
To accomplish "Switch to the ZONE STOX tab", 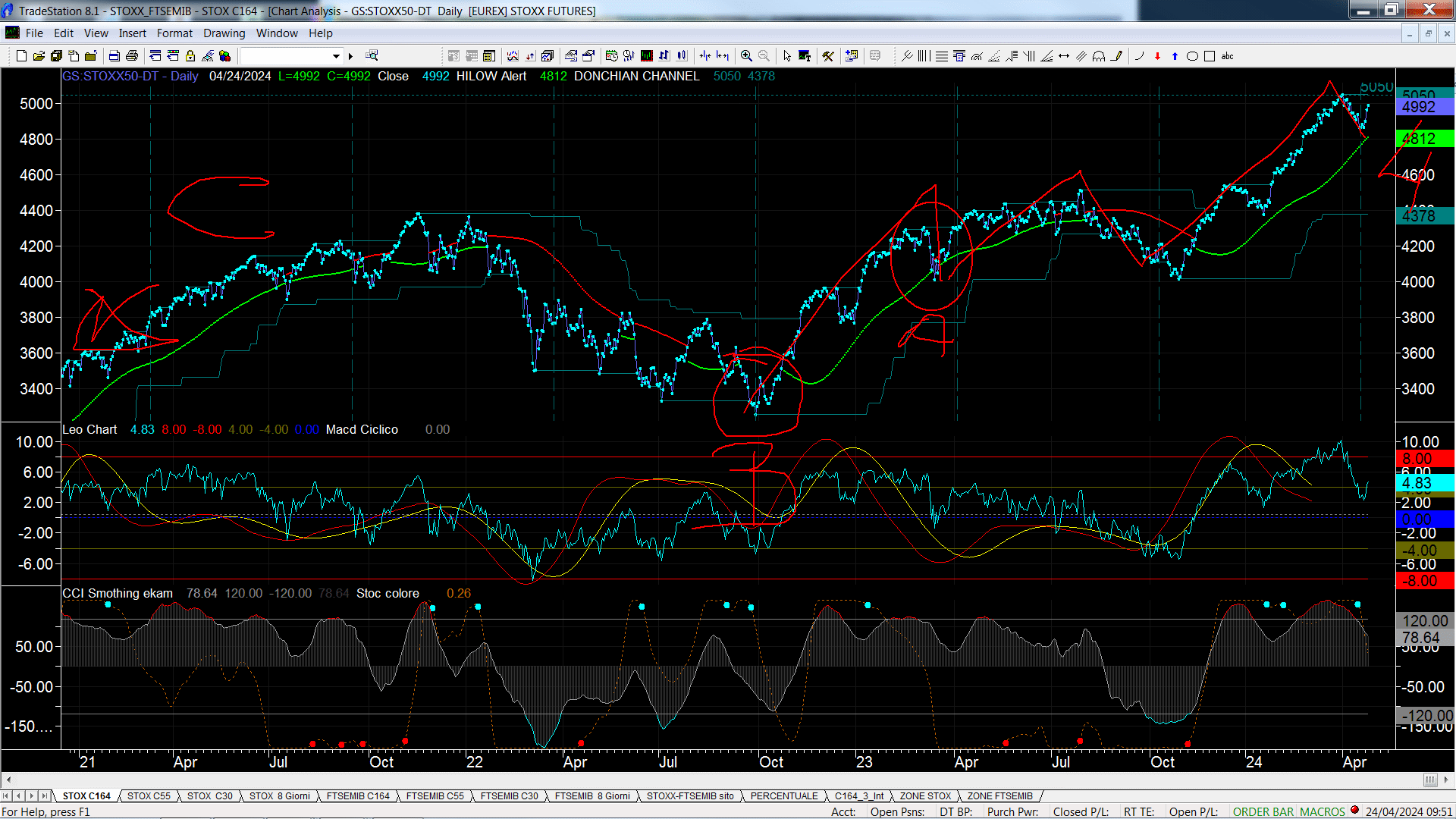I will [x=925, y=795].
